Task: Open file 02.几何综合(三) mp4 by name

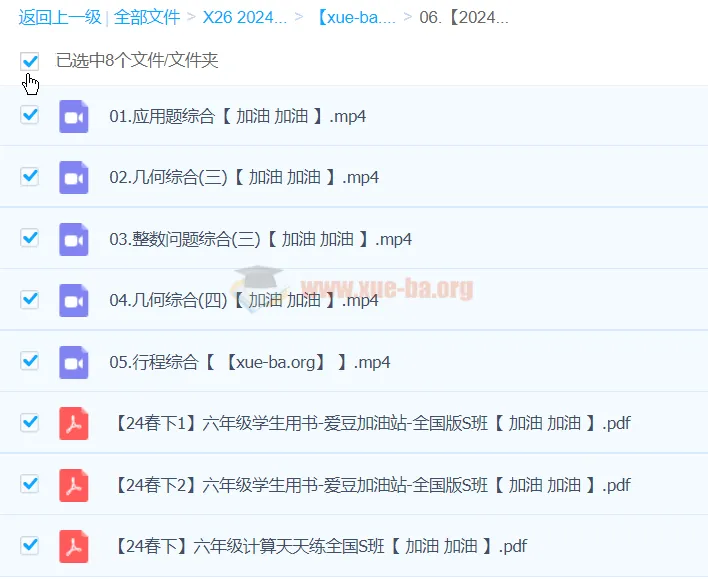Action: coord(244,178)
